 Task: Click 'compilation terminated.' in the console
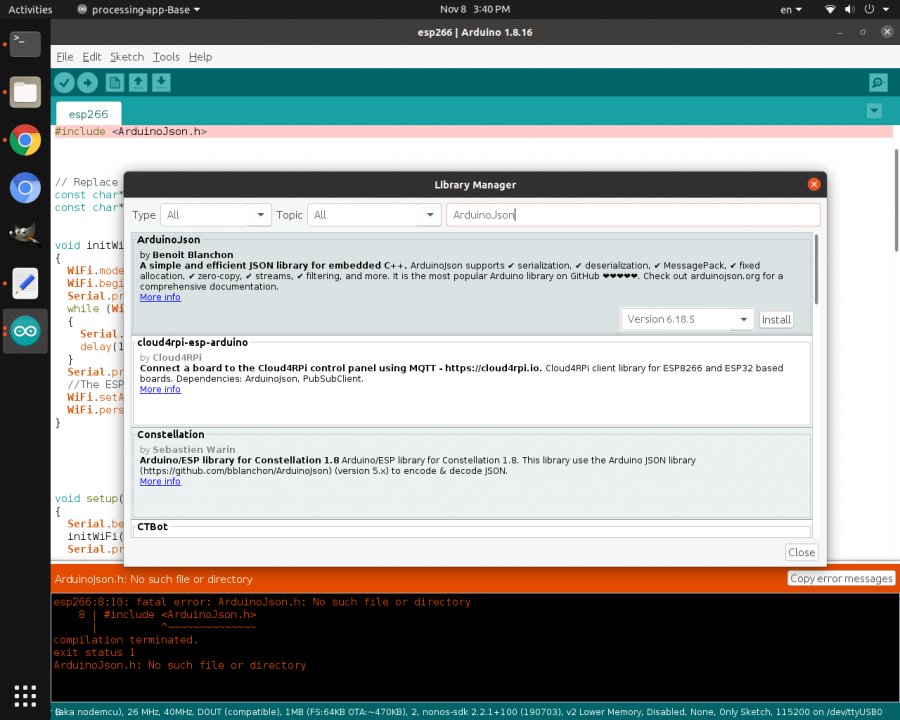tap(126, 640)
